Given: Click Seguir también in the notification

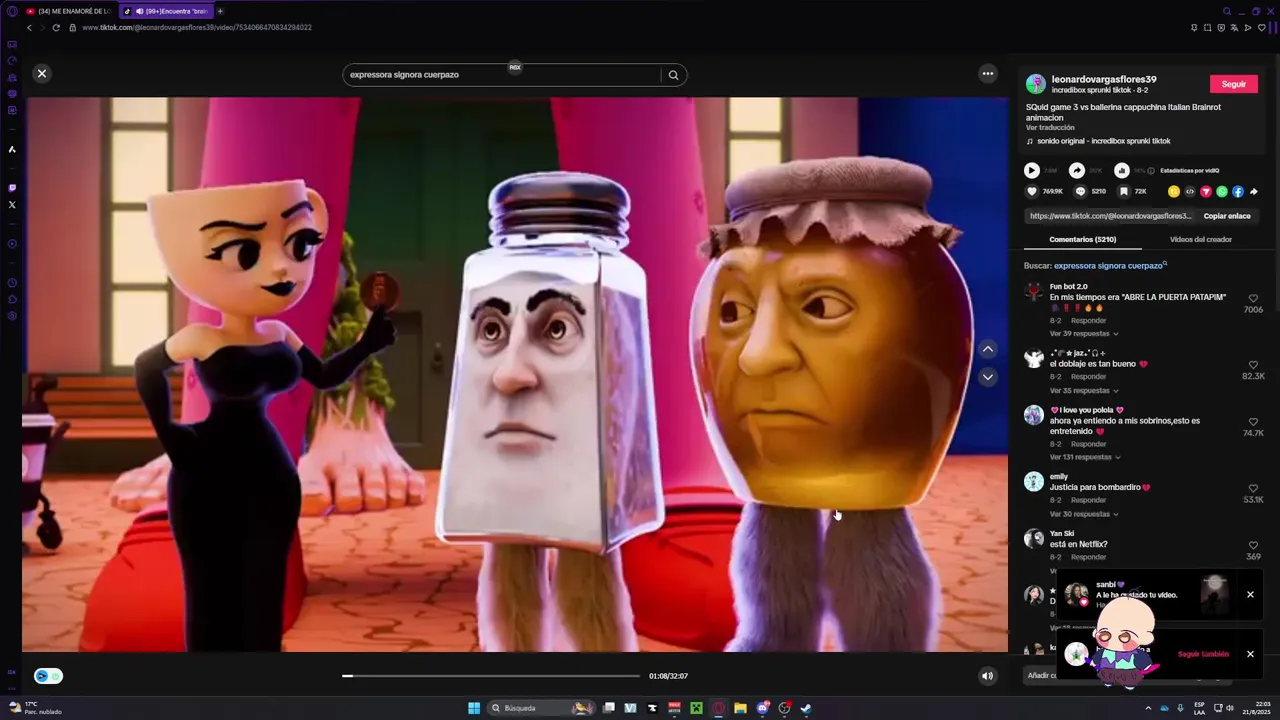Looking at the screenshot, I should pos(1203,654).
